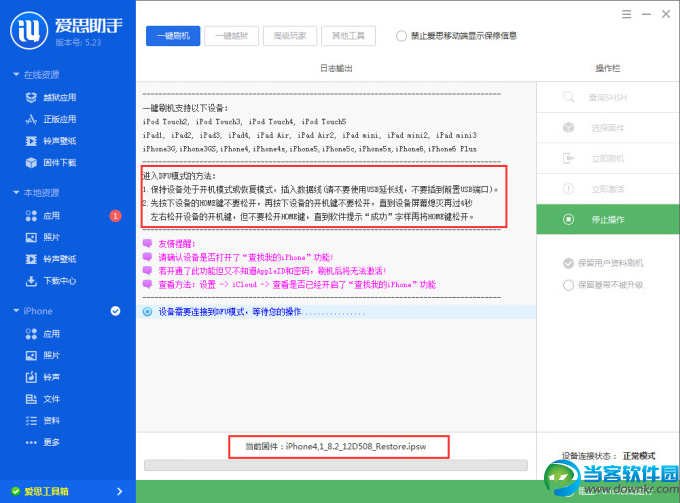Click 立即激活 in the operations panel
Screen dimensions: 680x503
[x=608, y=189]
